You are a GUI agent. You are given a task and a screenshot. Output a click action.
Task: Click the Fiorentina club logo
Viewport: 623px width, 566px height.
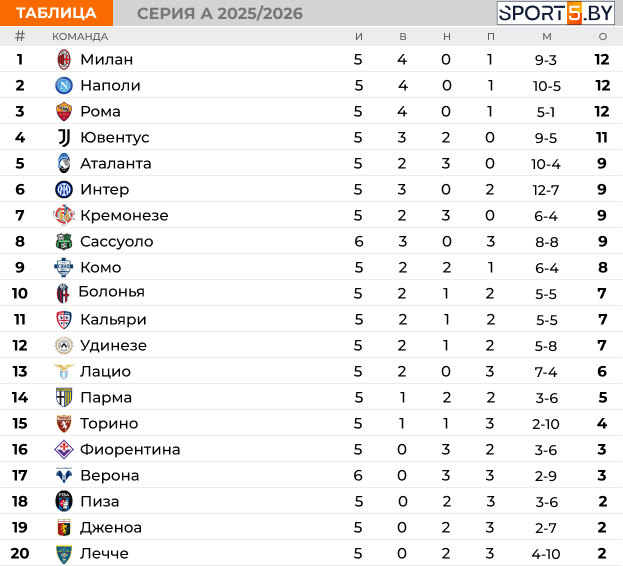64,449
